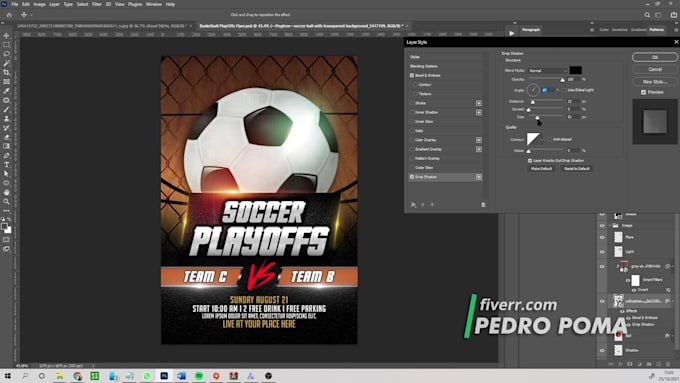This screenshot has height=383, width=680.
Task: Enable the Outer Glow checkbox
Action: 412,167
